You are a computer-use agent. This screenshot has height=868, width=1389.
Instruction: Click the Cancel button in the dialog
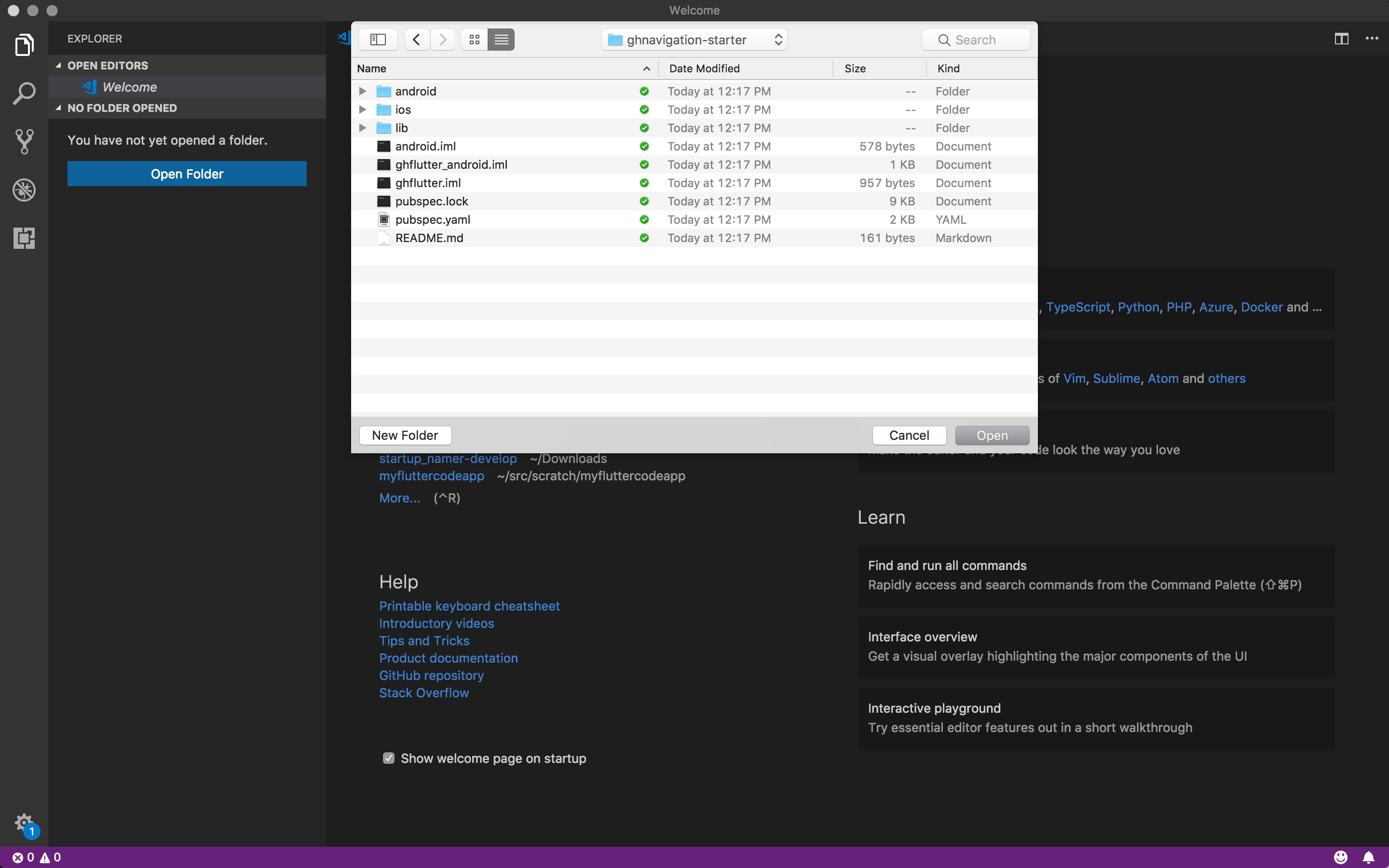tap(909, 435)
